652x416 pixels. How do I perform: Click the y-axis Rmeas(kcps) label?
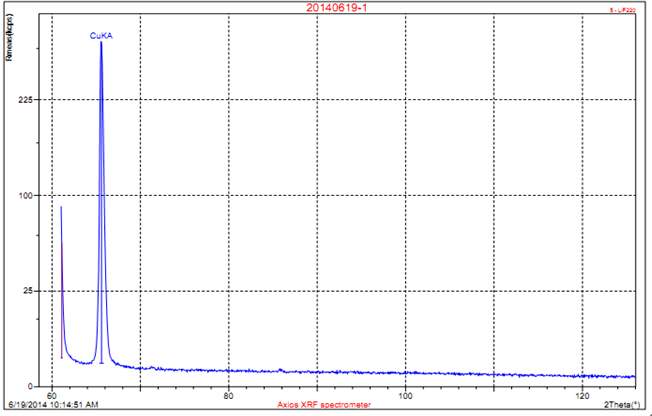pos(10,37)
